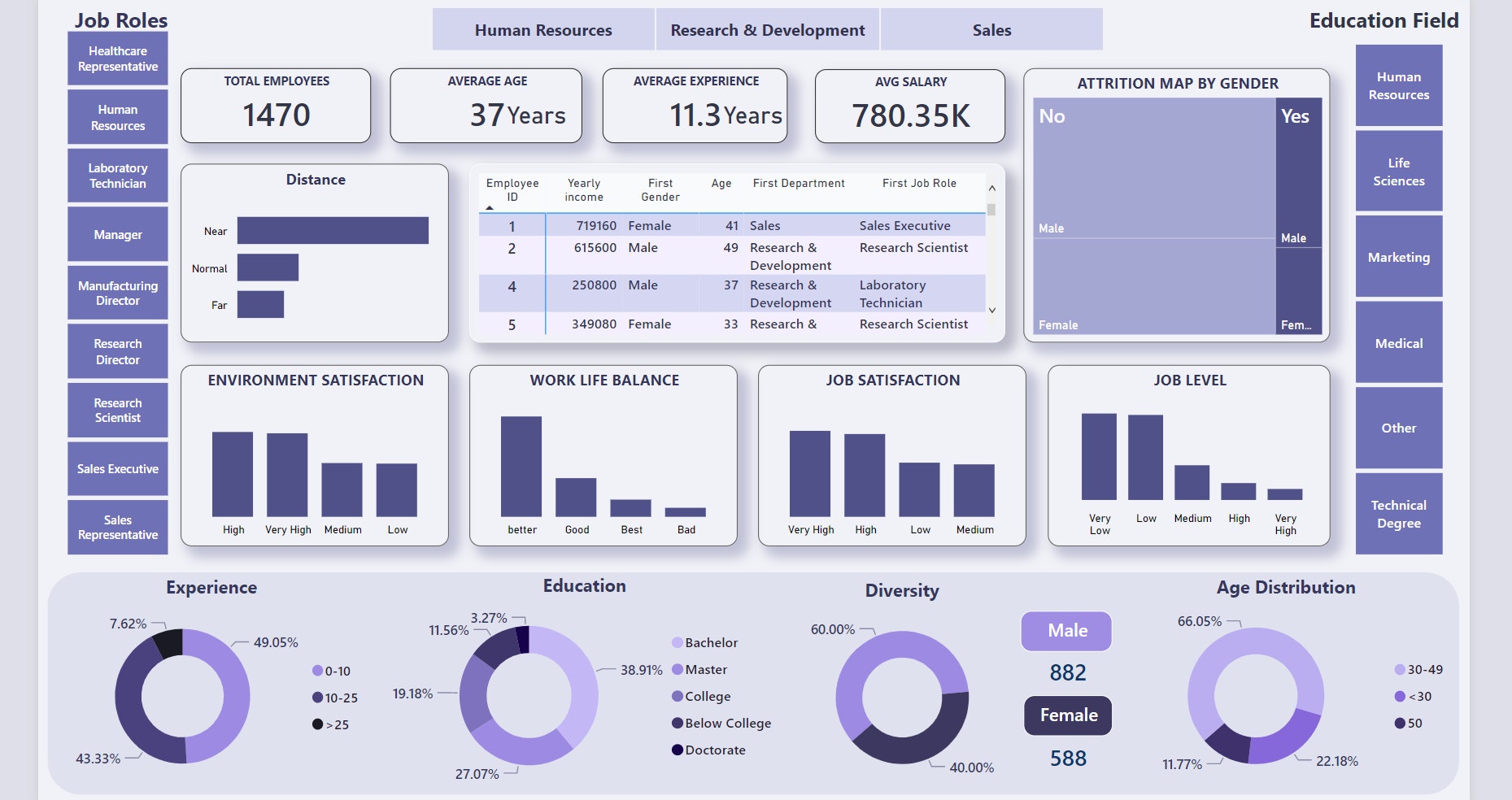1512x800 pixels.
Task: Filter by Laboratory Technician role
Action: pyautogui.click(x=117, y=176)
